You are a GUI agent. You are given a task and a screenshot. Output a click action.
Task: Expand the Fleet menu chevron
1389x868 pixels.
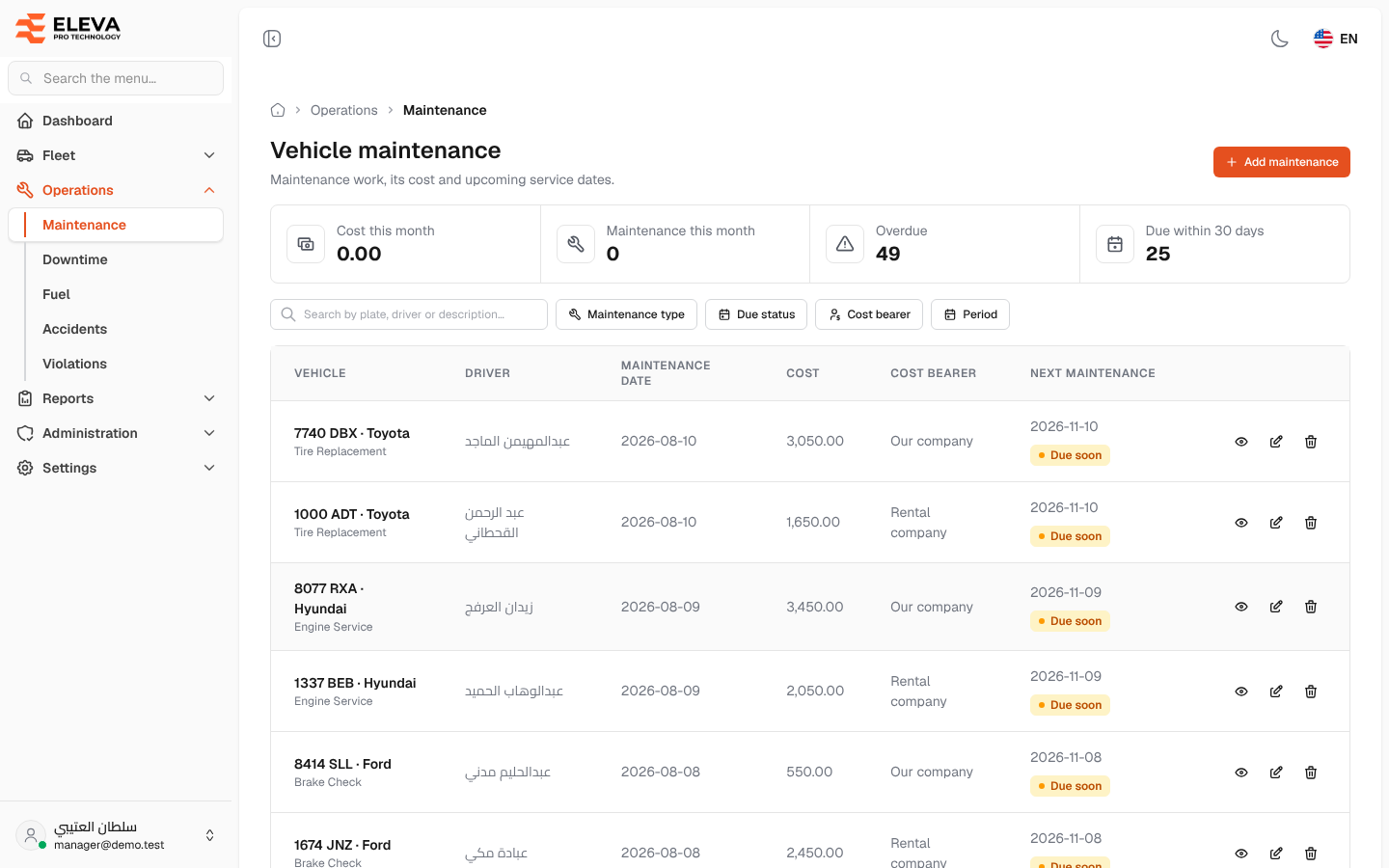click(x=209, y=155)
